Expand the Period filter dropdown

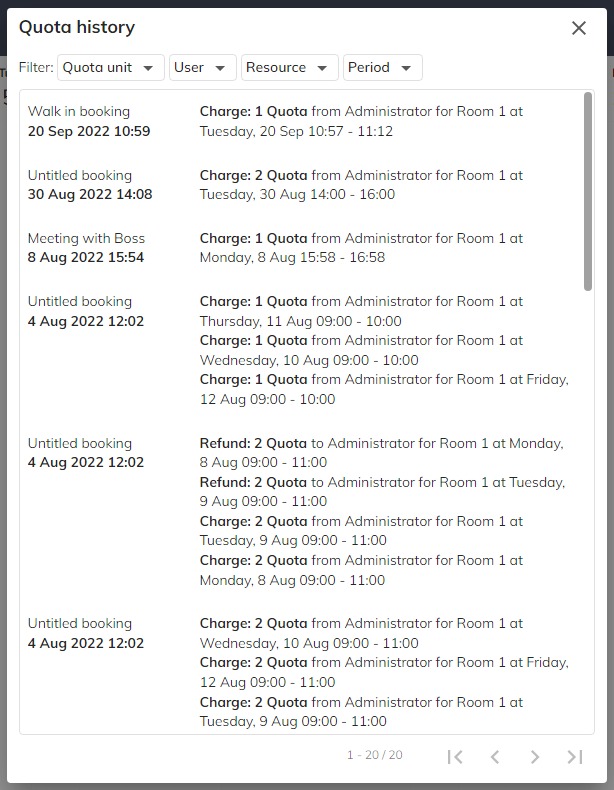382,67
